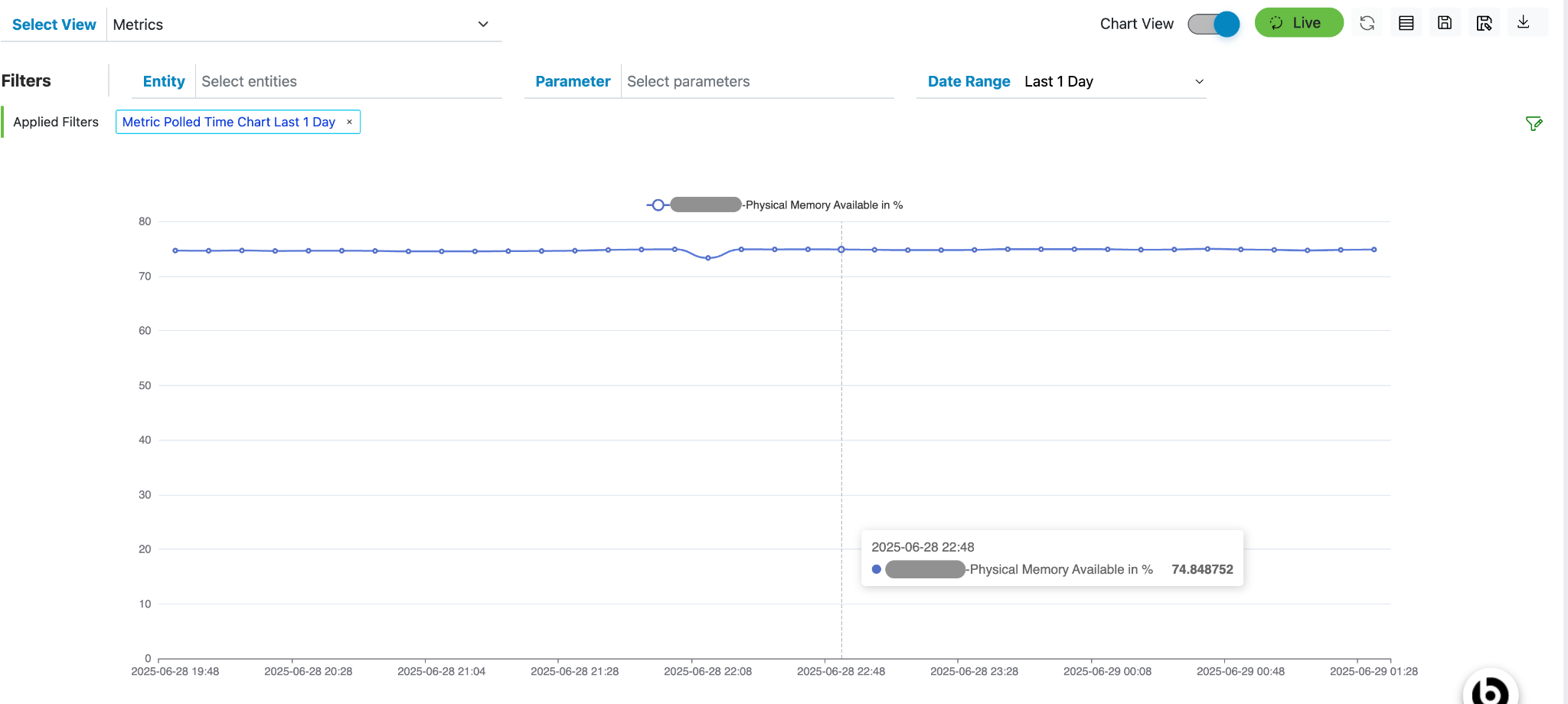Click the Parameter filter label

pyautogui.click(x=573, y=81)
